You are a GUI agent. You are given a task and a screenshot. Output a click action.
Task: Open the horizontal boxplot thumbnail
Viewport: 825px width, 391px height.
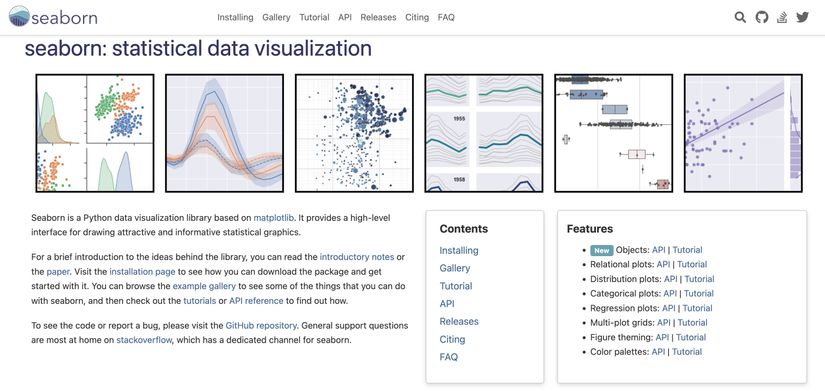613,133
